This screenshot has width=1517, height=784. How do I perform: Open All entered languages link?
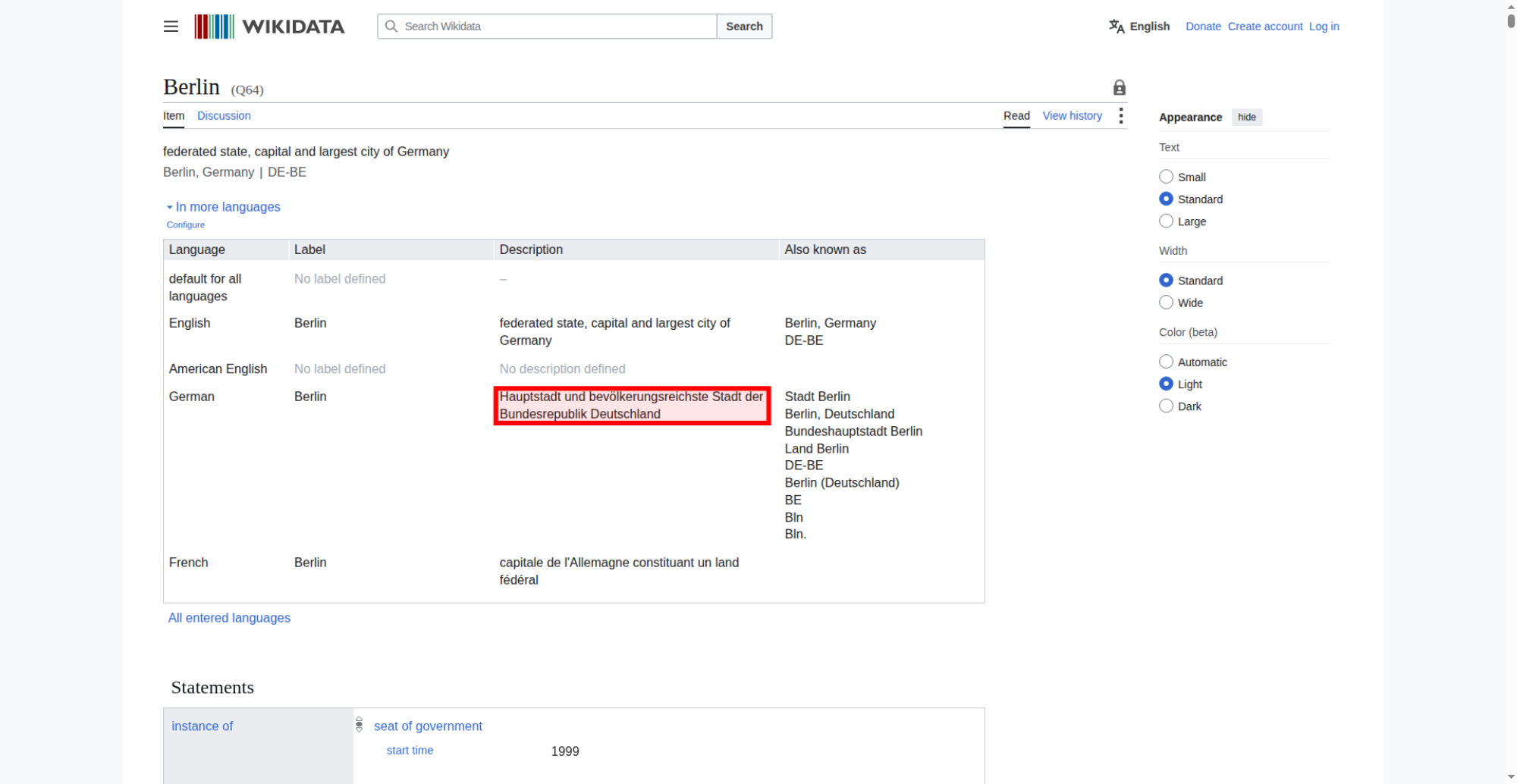229,618
